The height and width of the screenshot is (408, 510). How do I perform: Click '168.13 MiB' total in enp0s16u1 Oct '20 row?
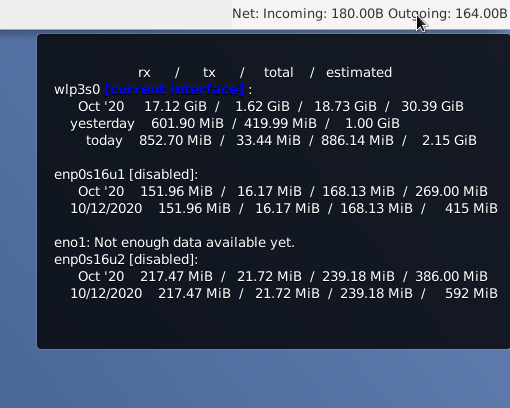358,192
